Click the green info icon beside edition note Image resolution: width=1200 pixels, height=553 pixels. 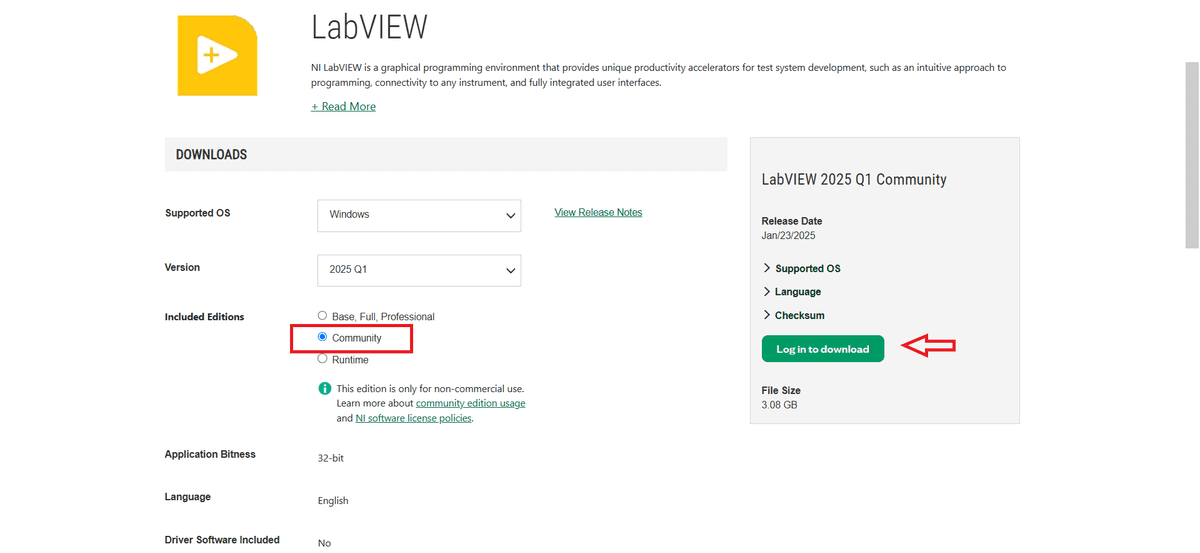click(x=324, y=388)
